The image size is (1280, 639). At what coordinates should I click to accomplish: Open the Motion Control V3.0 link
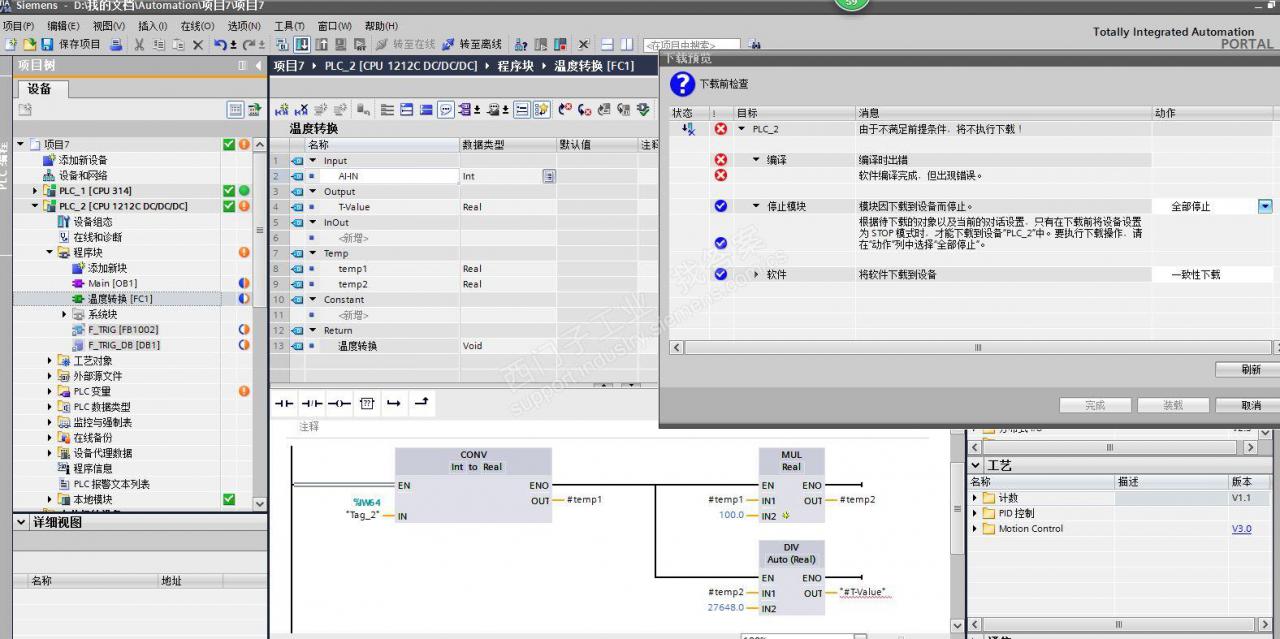click(x=1241, y=528)
